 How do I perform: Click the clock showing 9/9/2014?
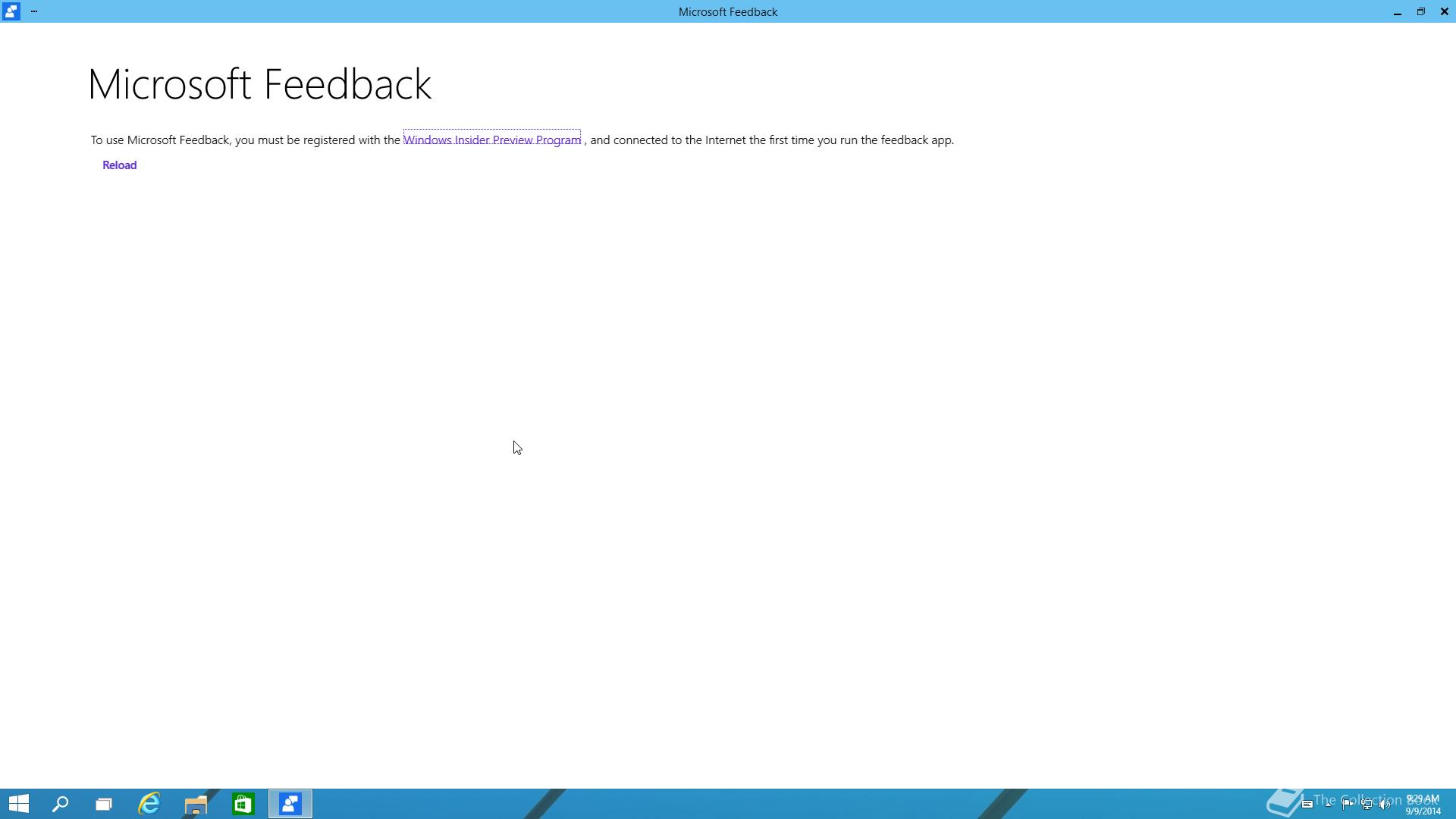click(1423, 805)
